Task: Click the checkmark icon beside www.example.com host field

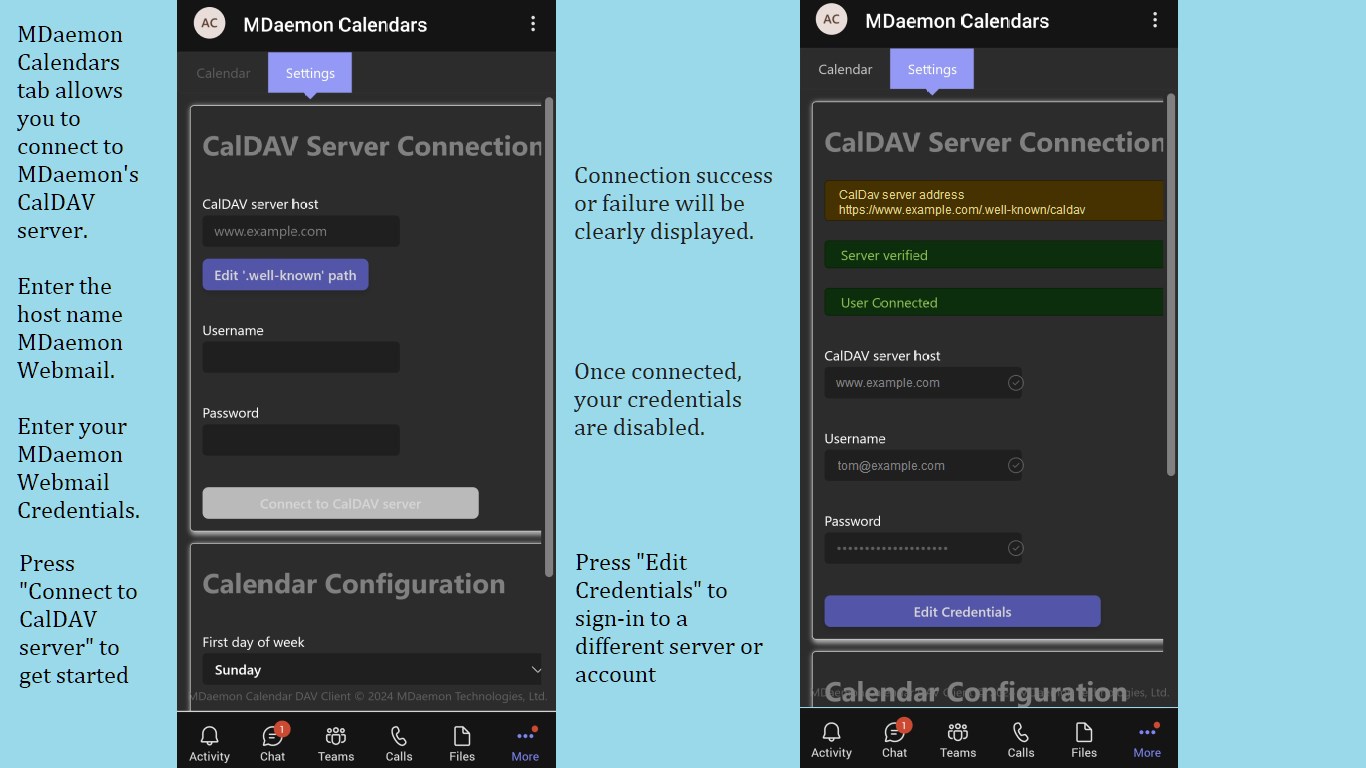Action: tap(1015, 382)
